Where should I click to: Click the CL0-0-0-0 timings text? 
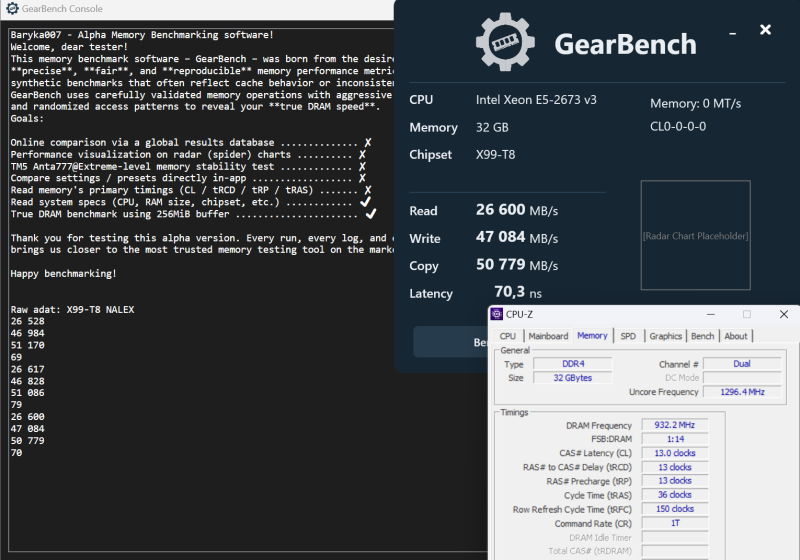point(678,126)
